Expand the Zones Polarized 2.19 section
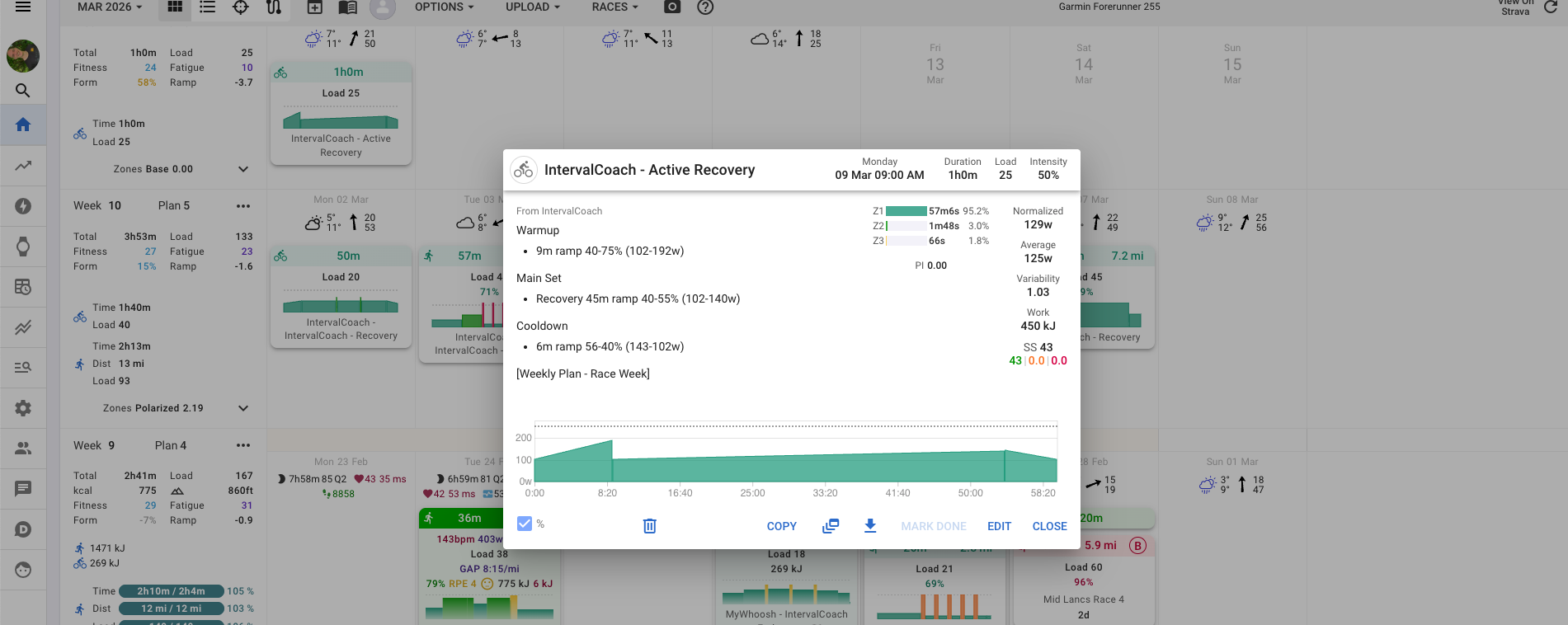Screen dimensions: 1568x625 pos(243,408)
